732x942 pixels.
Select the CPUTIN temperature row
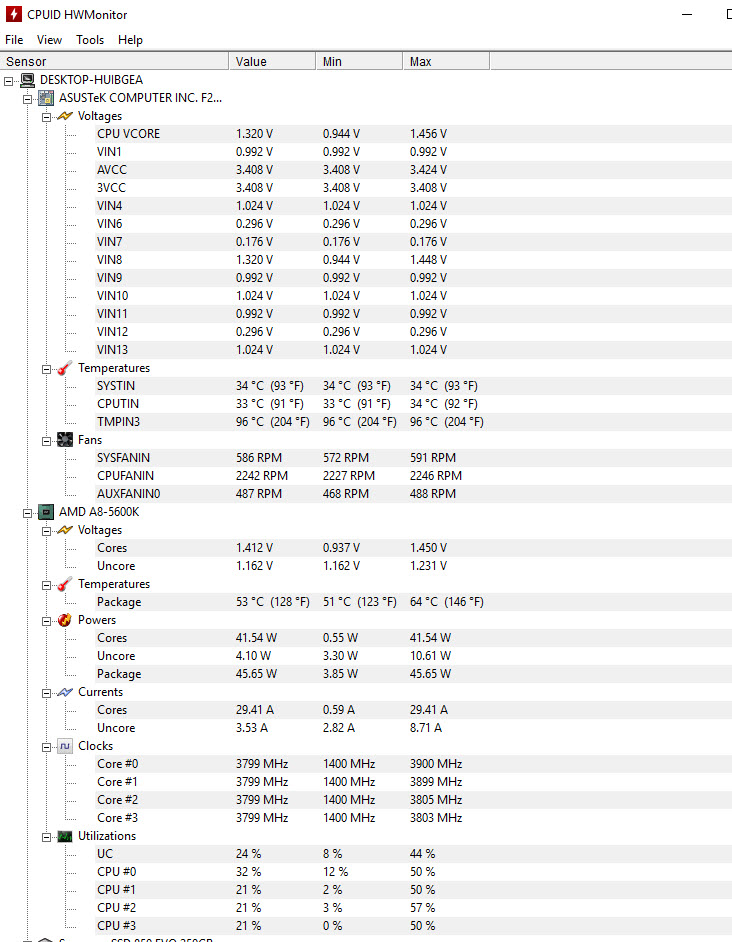413,404
